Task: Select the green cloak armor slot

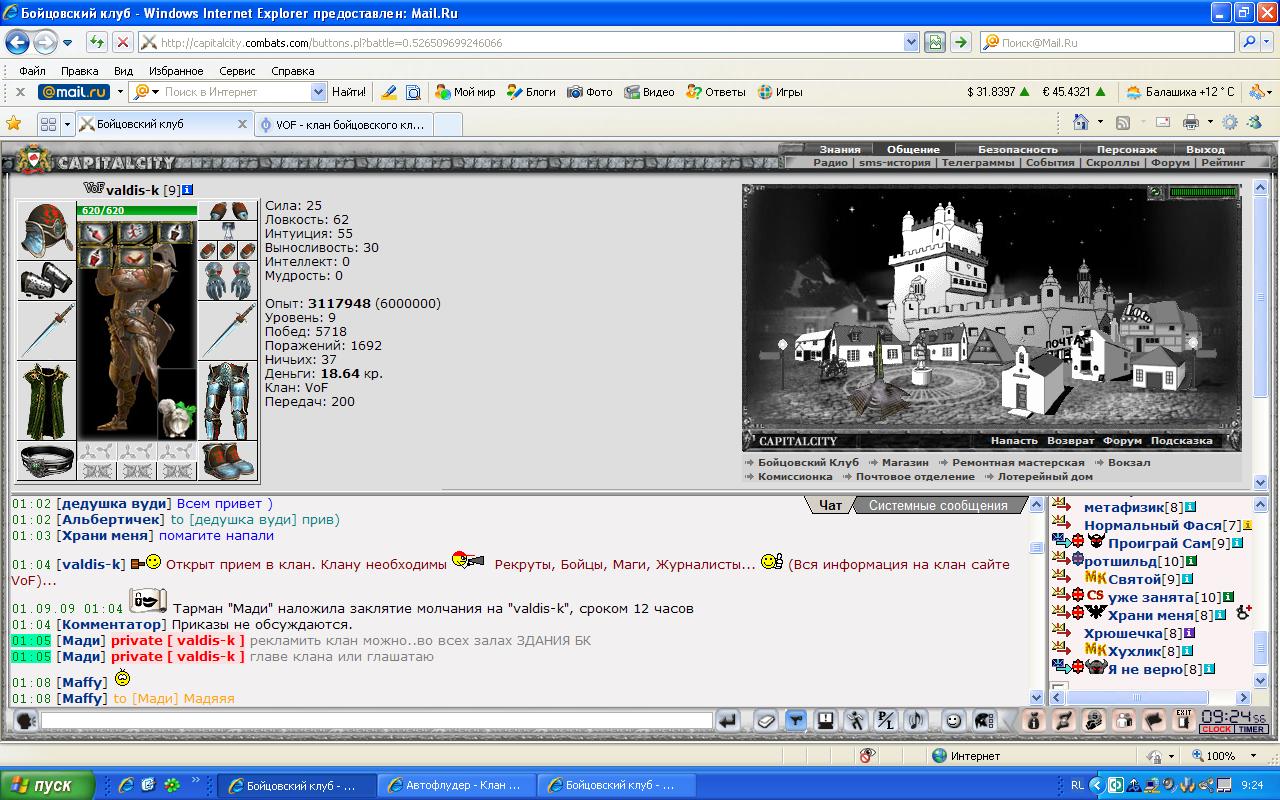Action: 46,401
